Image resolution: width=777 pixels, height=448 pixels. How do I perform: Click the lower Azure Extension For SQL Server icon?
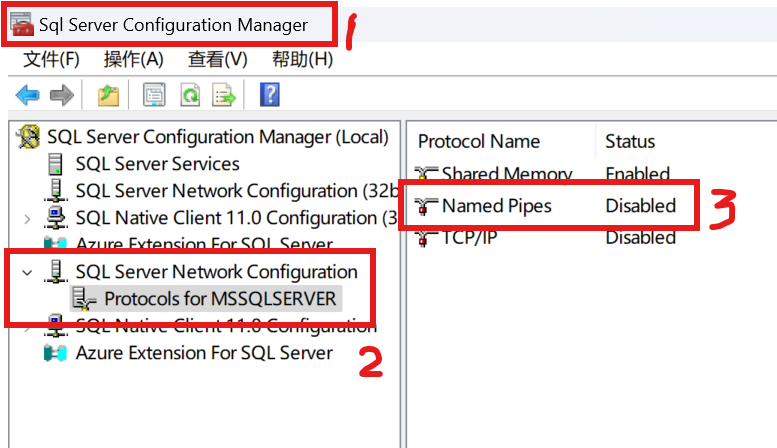pos(55,353)
